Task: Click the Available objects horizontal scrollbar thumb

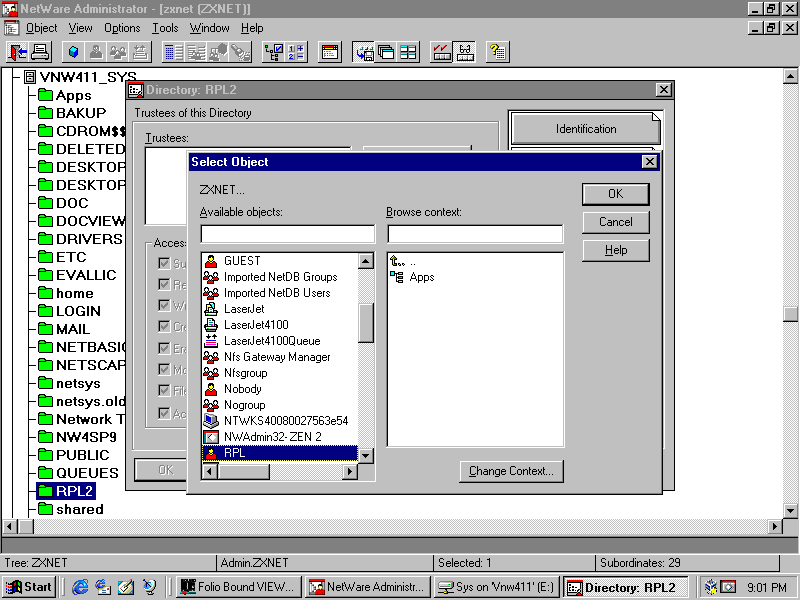Action: pos(244,471)
